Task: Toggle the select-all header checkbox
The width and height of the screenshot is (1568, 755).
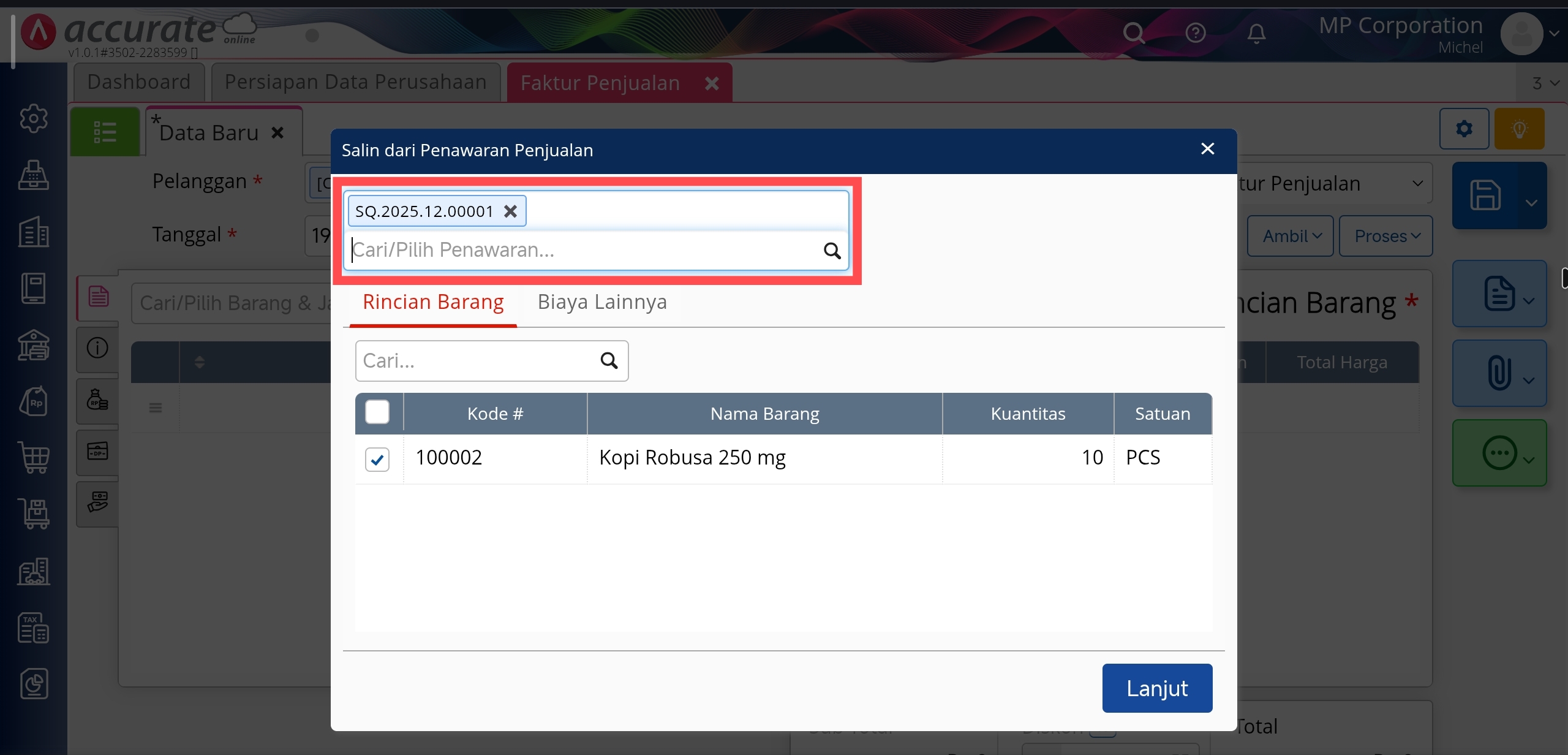Action: pos(377,412)
